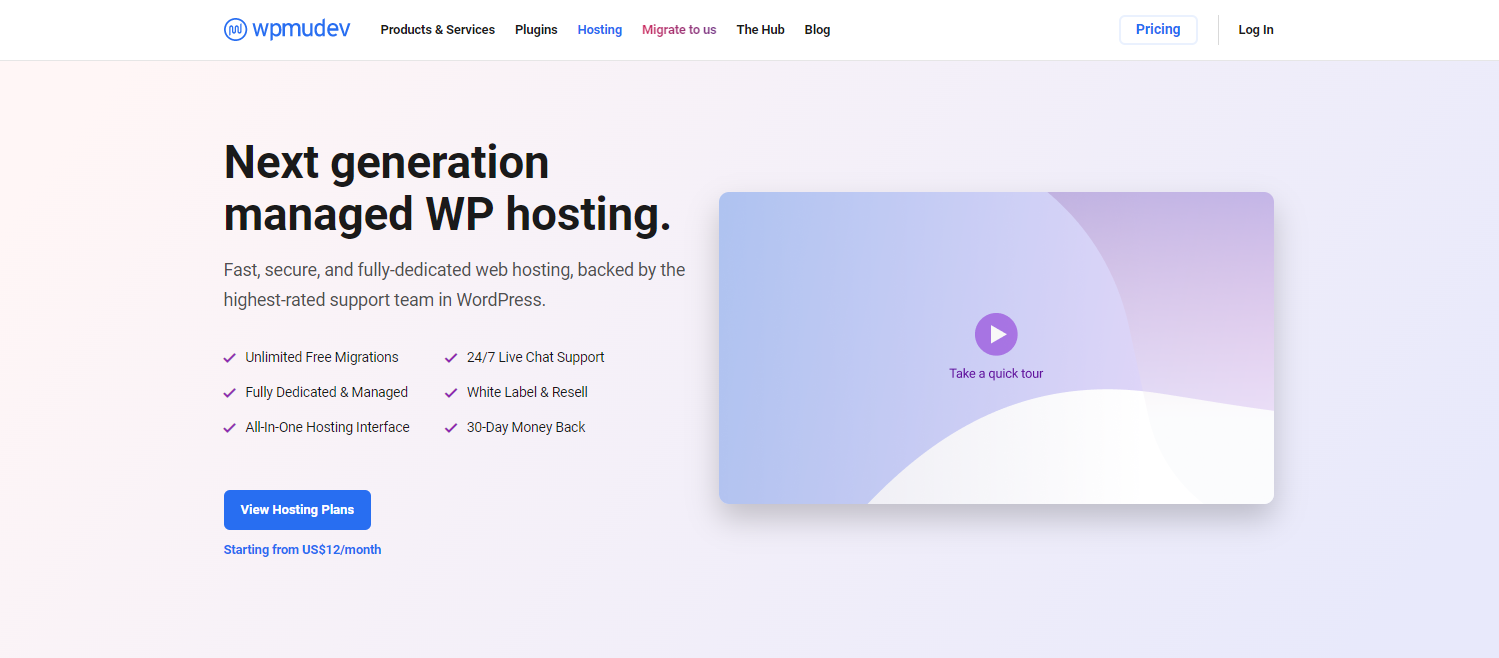Click View Hosting Plans button

(297, 510)
